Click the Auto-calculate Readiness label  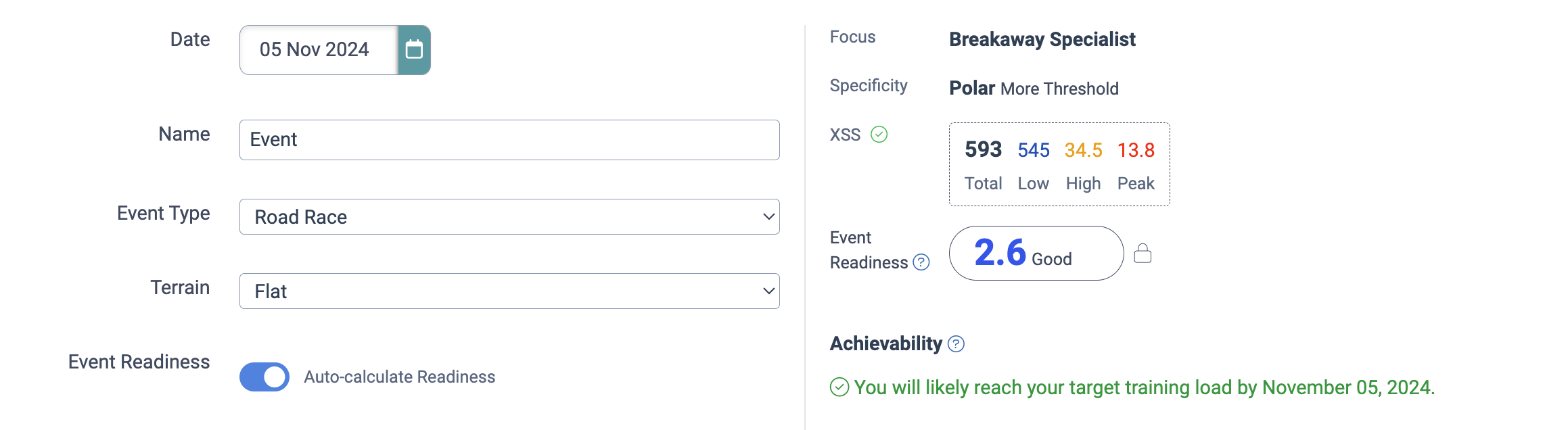click(x=400, y=377)
